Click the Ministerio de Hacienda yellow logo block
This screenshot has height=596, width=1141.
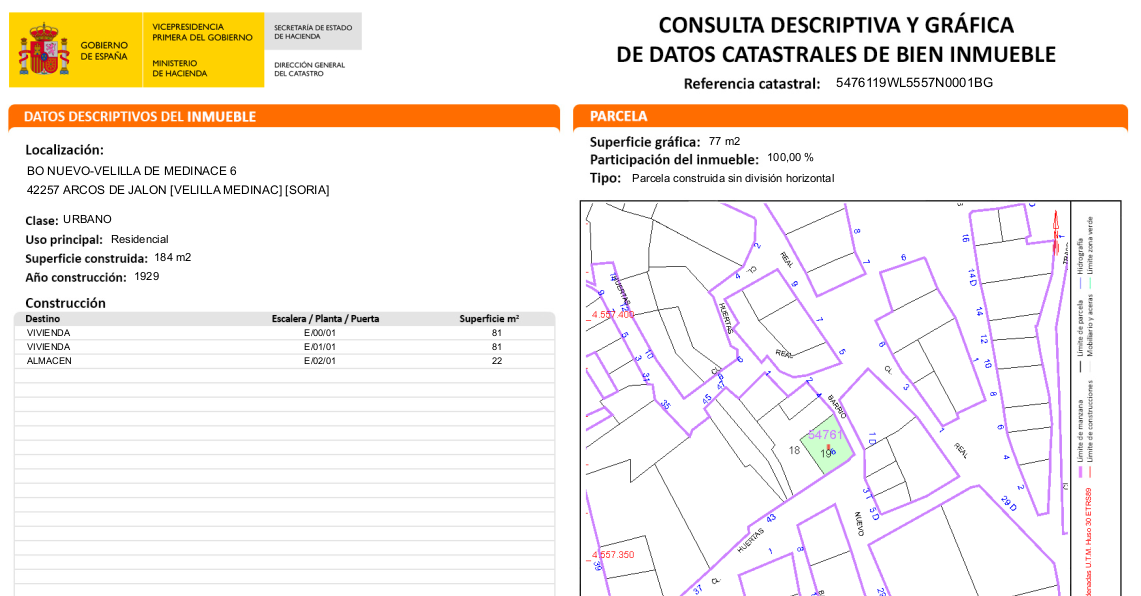click(x=202, y=50)
